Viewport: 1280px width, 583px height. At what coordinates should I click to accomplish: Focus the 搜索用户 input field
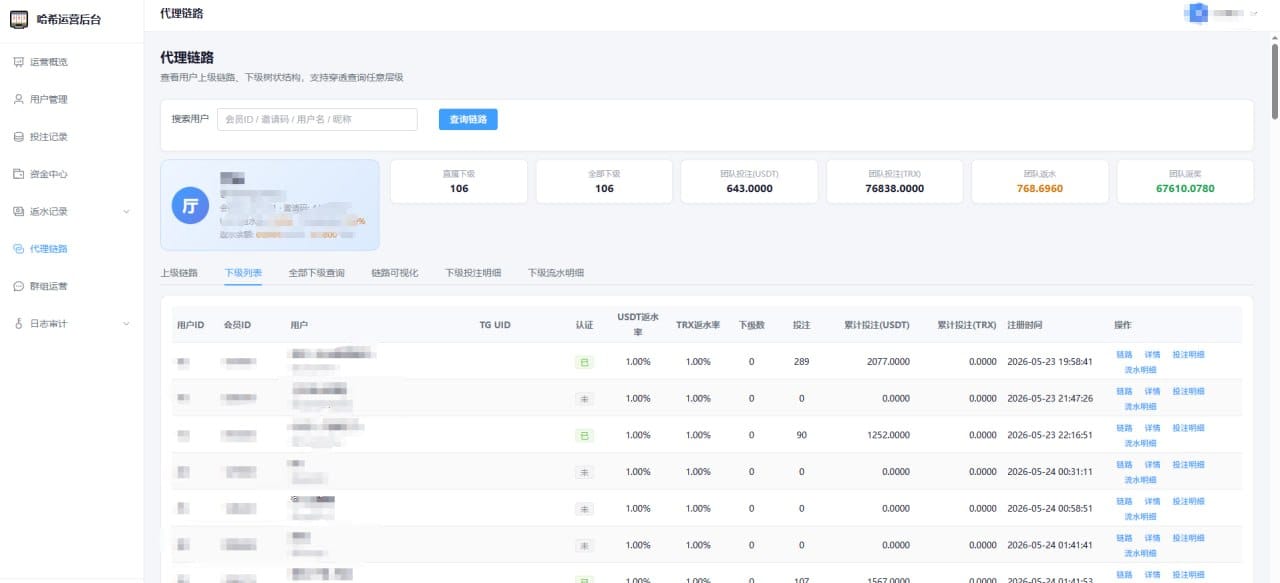point(317,119)
